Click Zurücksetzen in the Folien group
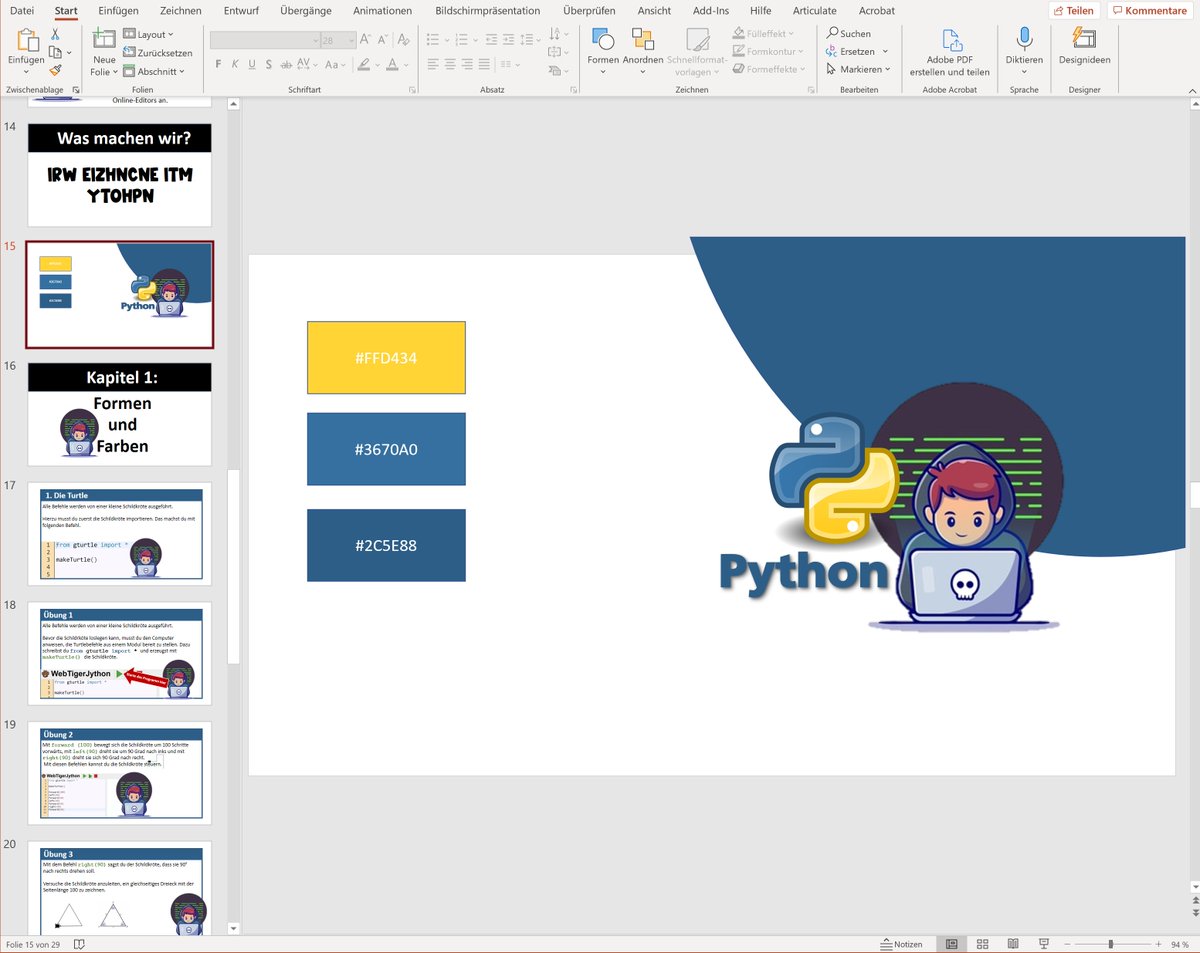Viewport: 1200px width, 953px height. pos(157,53)
